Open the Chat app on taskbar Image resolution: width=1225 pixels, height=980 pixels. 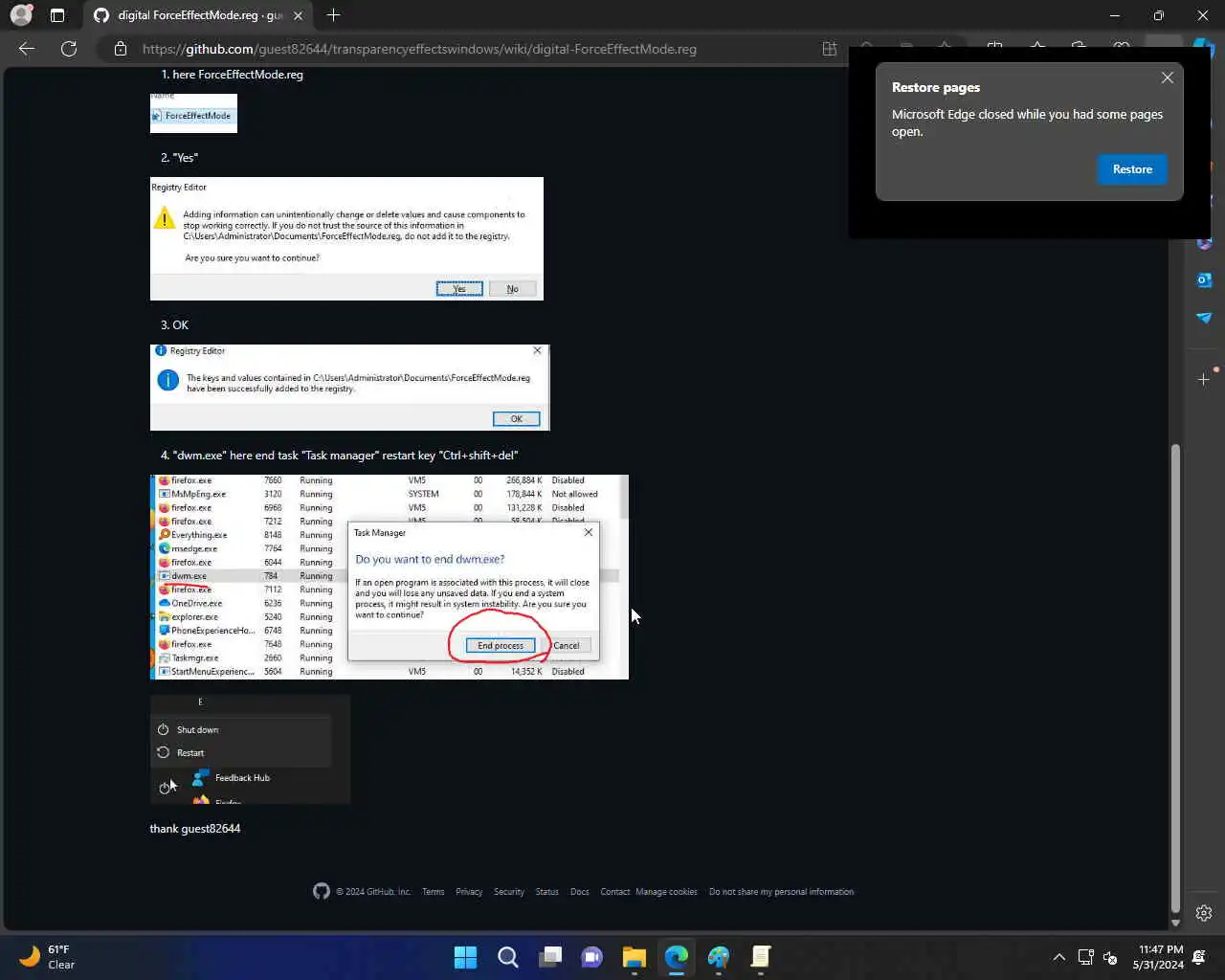coord(592,957)
